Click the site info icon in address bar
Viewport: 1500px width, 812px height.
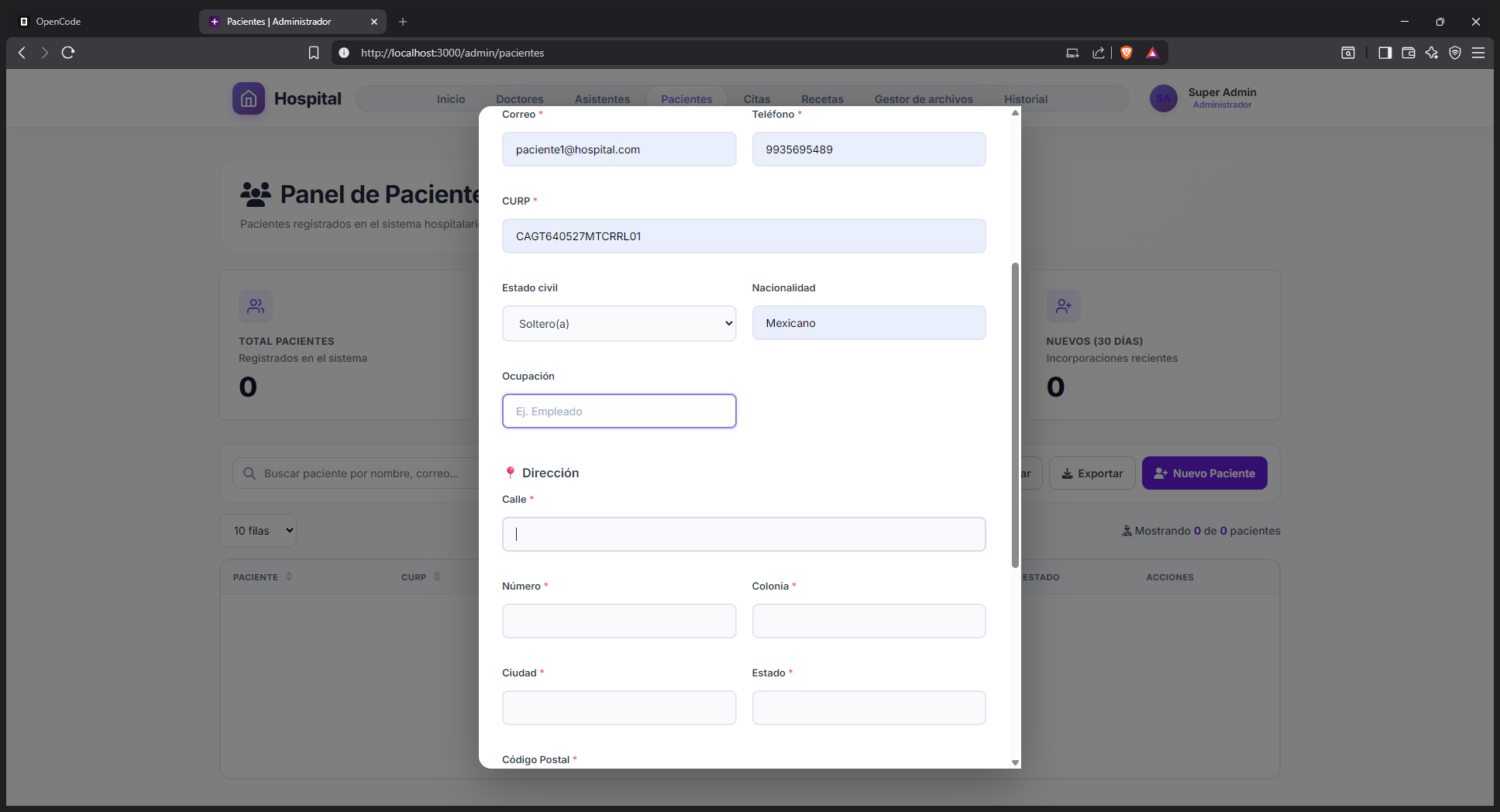(x=344, y=53)
